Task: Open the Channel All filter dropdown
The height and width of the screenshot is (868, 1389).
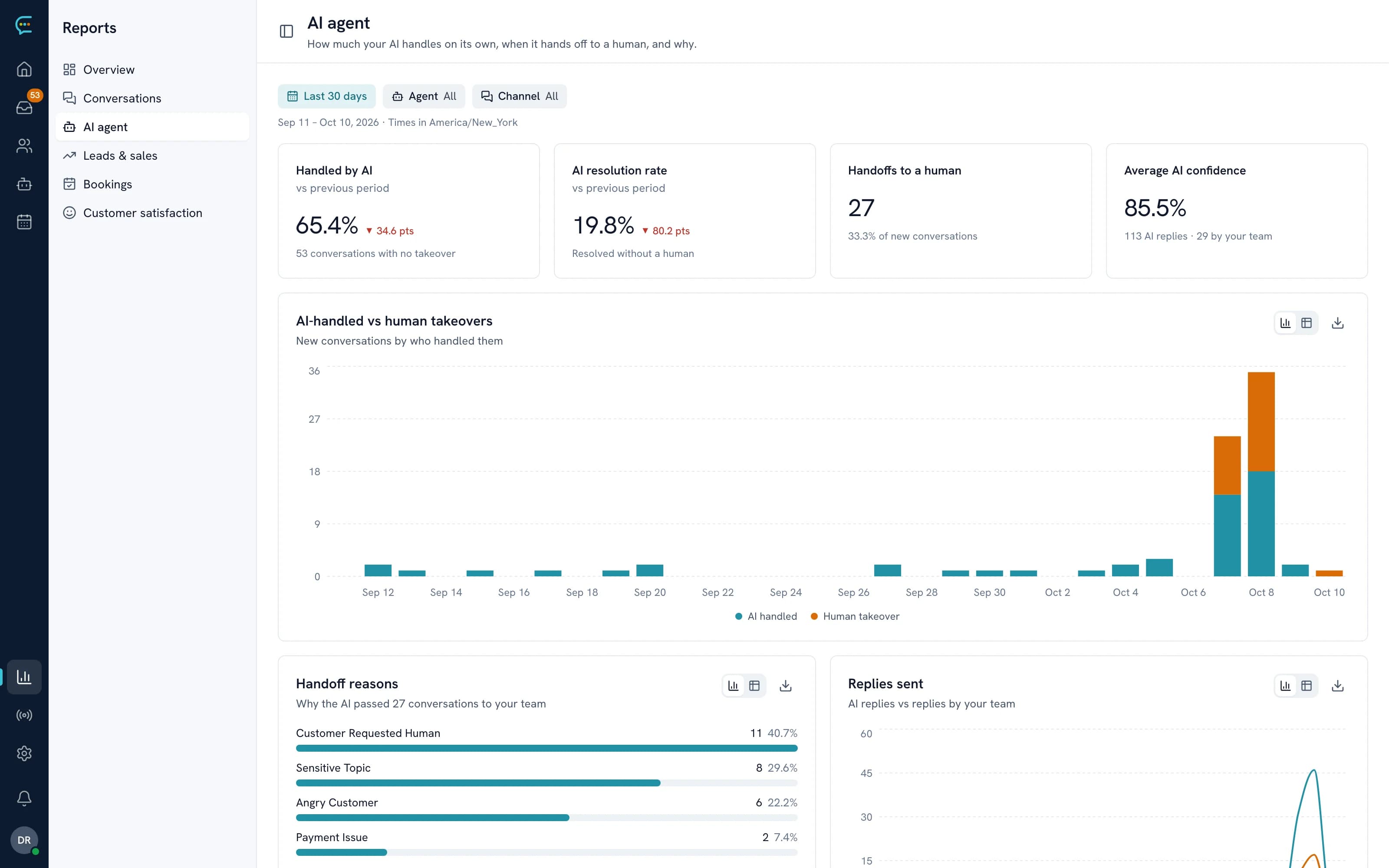Action: click(519, 96)
